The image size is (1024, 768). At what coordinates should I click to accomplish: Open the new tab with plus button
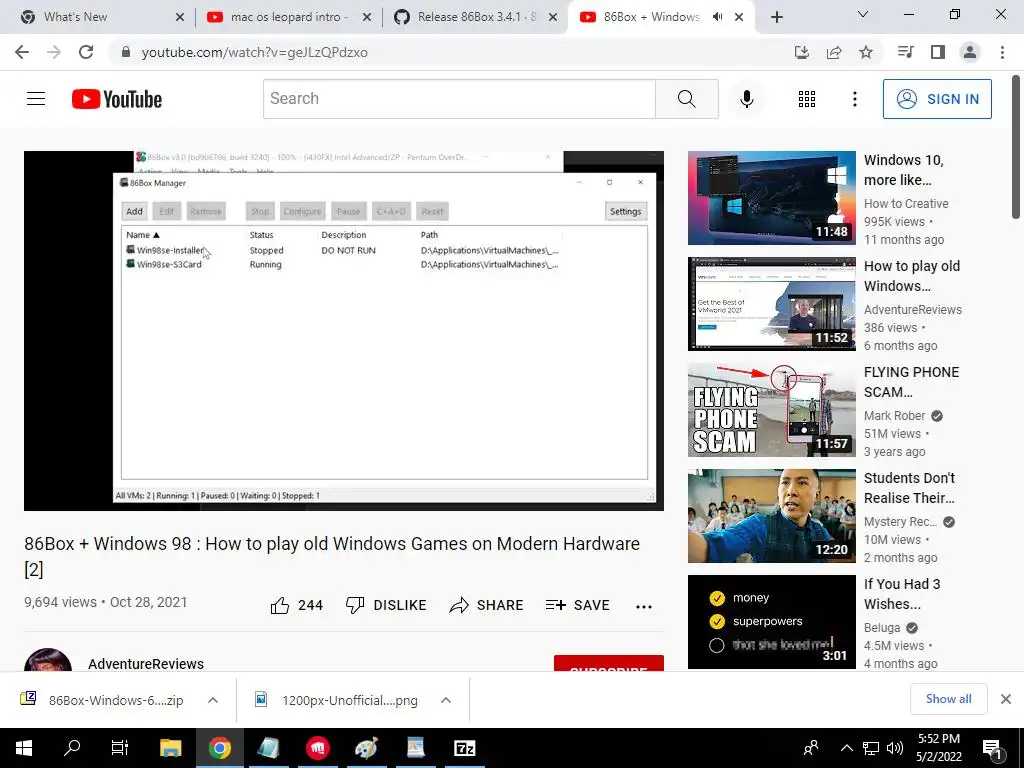776,17
